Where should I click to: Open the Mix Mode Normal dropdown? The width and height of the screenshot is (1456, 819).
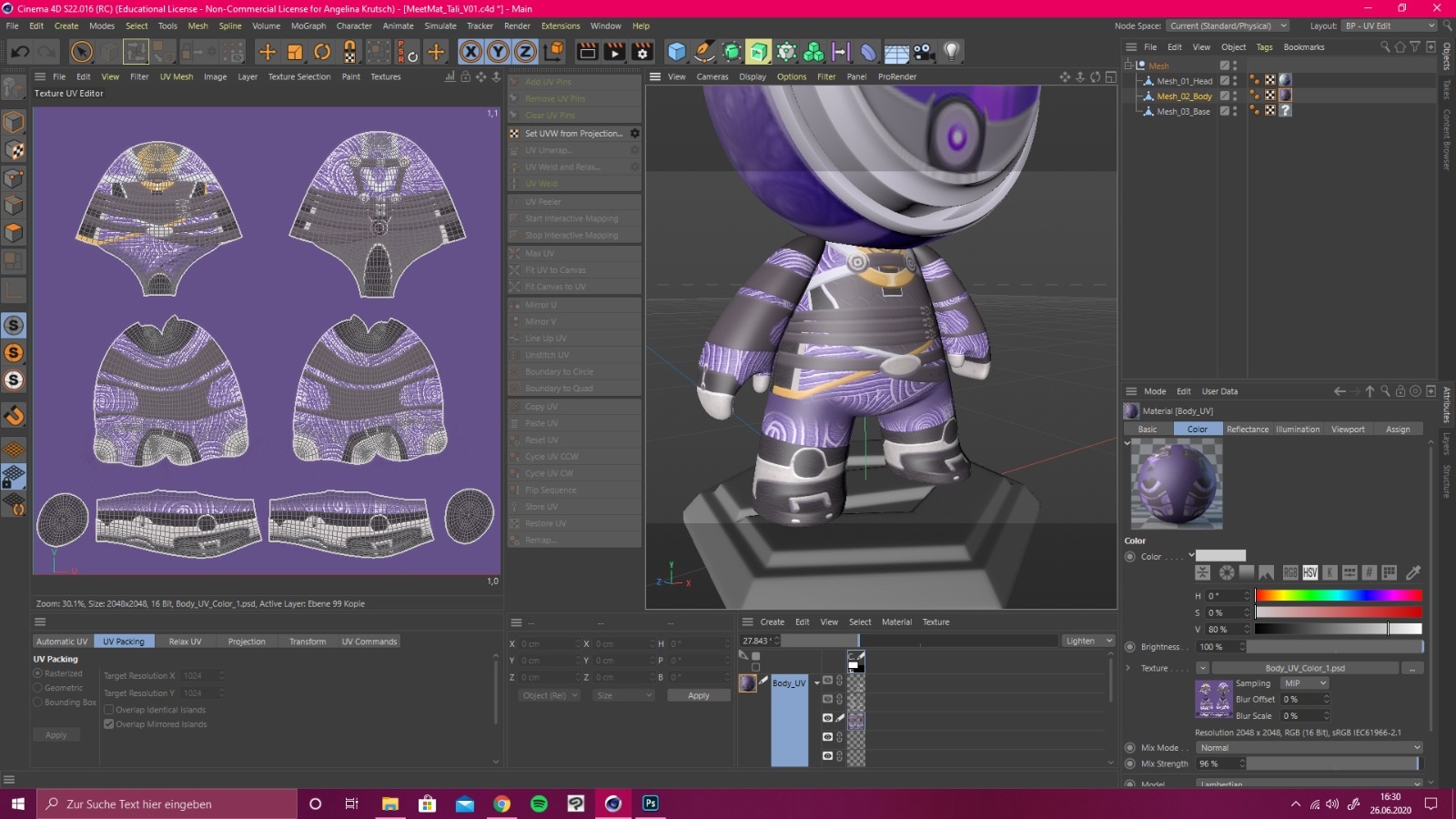point(1309,748)
